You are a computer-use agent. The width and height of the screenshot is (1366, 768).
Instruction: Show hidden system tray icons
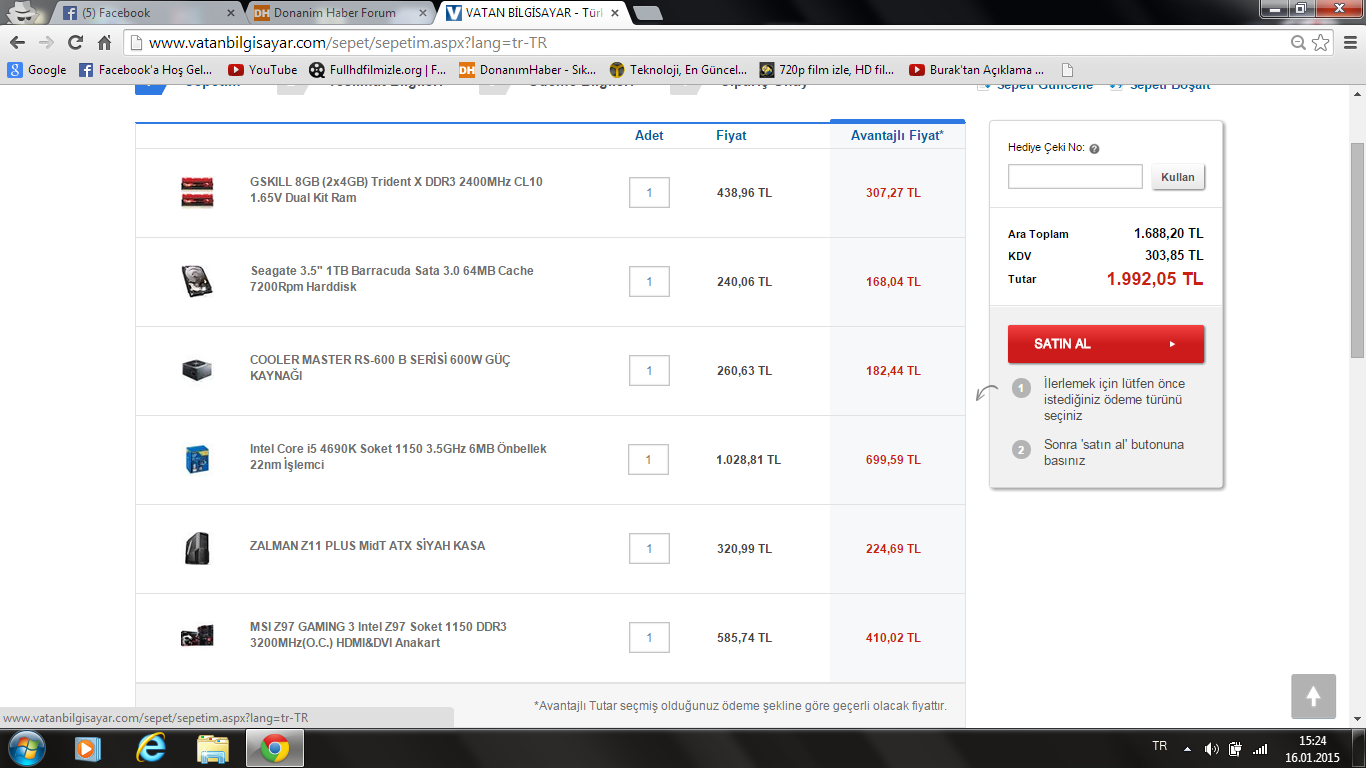[1187, 748]
